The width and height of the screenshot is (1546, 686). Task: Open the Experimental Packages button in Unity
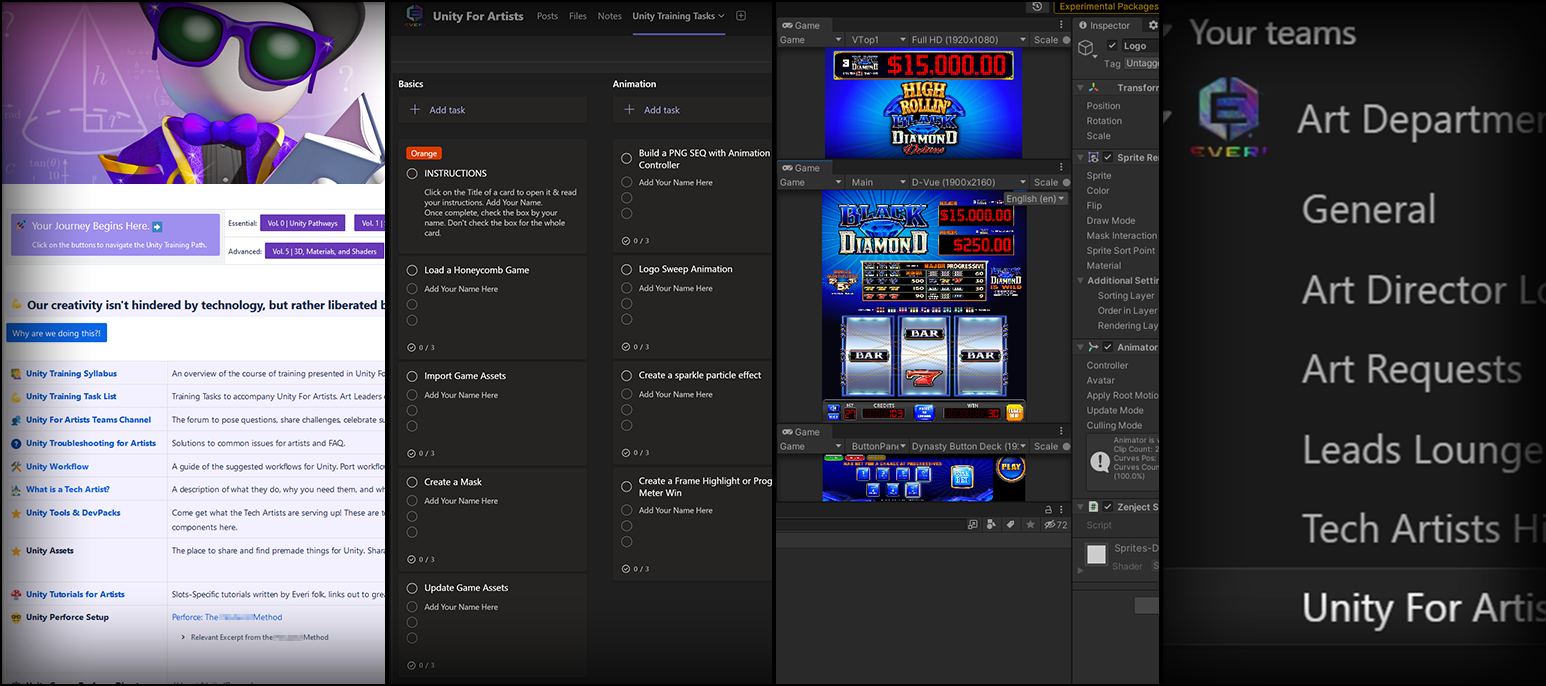1107,6
